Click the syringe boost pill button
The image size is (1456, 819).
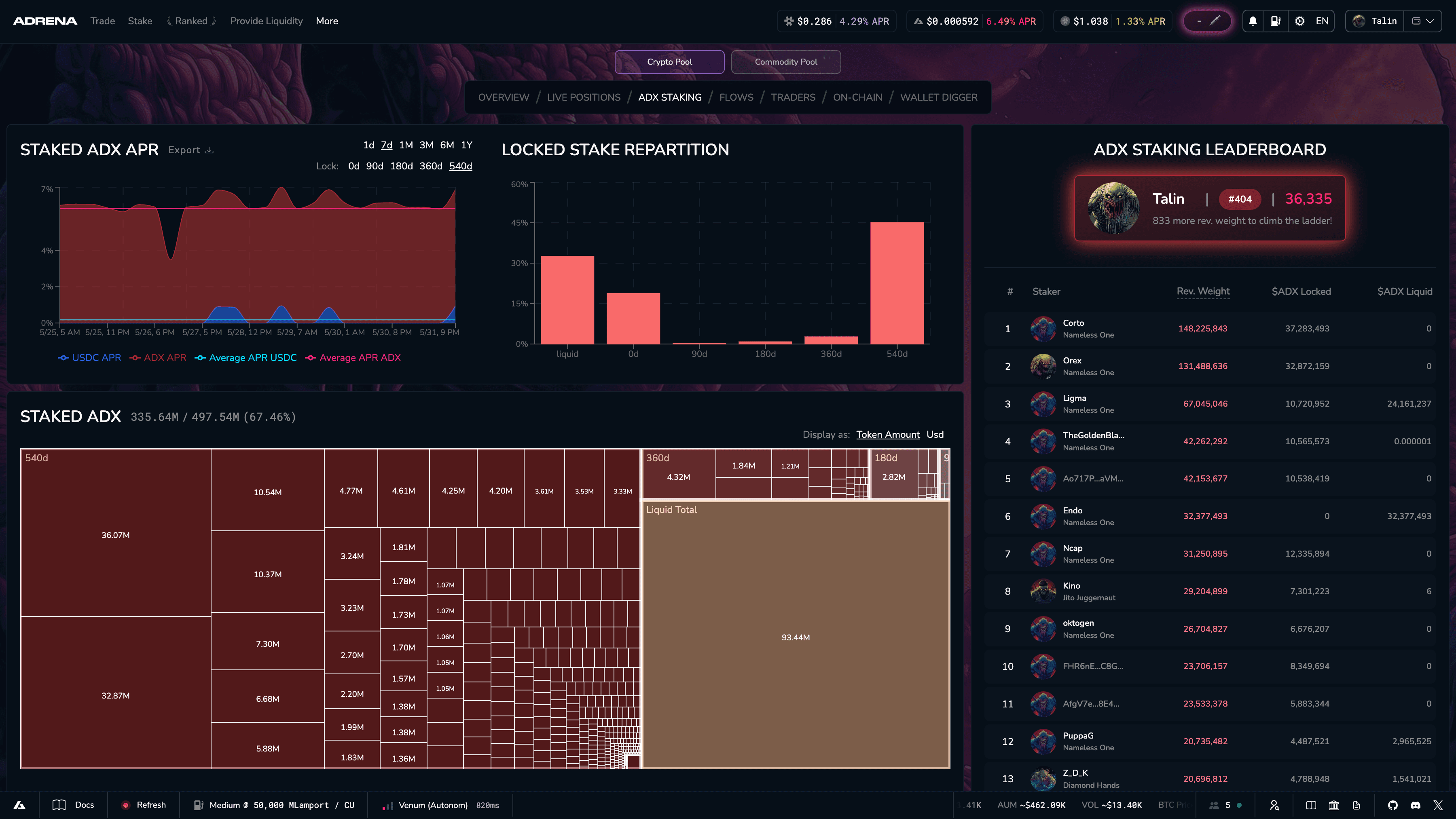tap(1207, 21)
